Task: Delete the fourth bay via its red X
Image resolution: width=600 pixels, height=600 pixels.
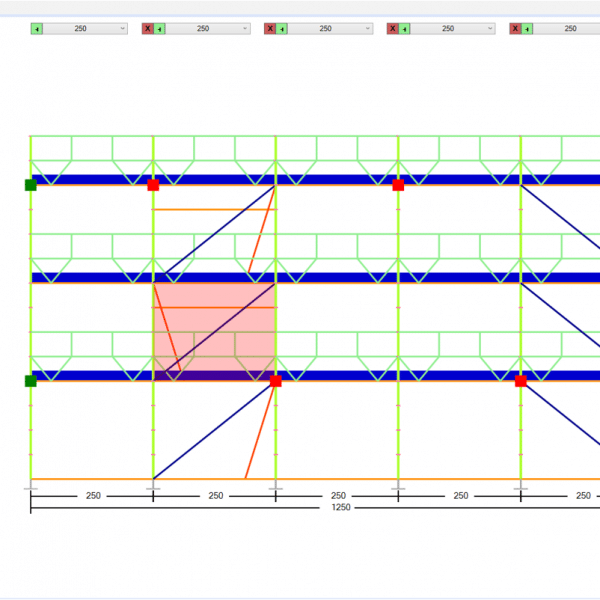Action: tap(393, 29)
